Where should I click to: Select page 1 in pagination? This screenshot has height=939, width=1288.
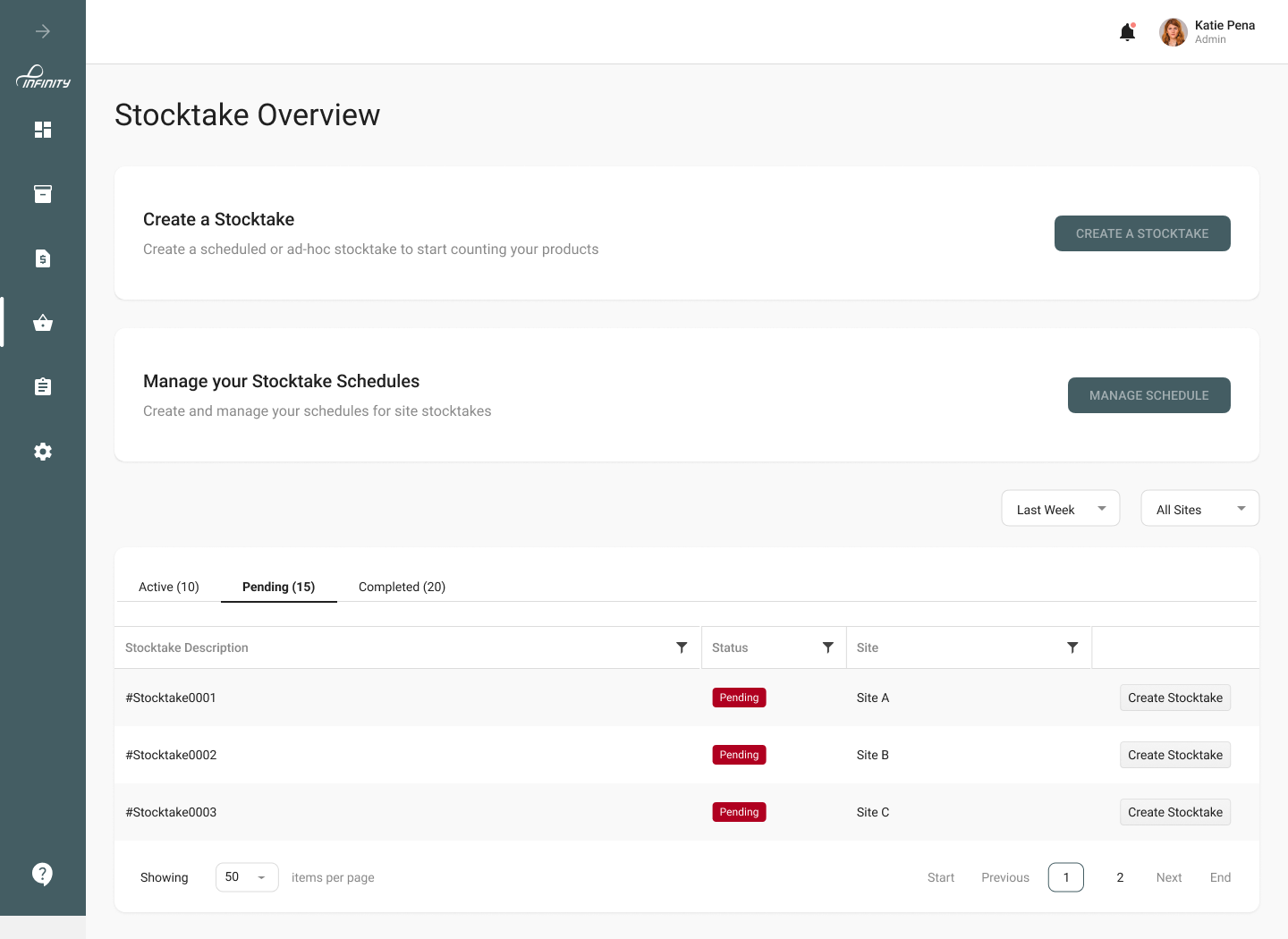pyautogui.click(x=1066, y=877)
